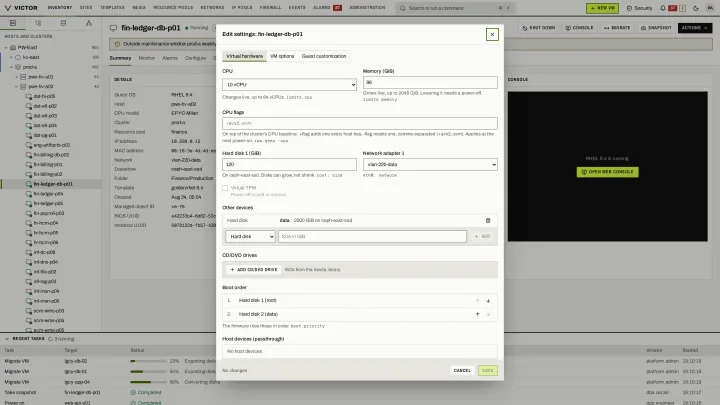
Task: Click the Size in GiB input field
Action: pos(372,236)
